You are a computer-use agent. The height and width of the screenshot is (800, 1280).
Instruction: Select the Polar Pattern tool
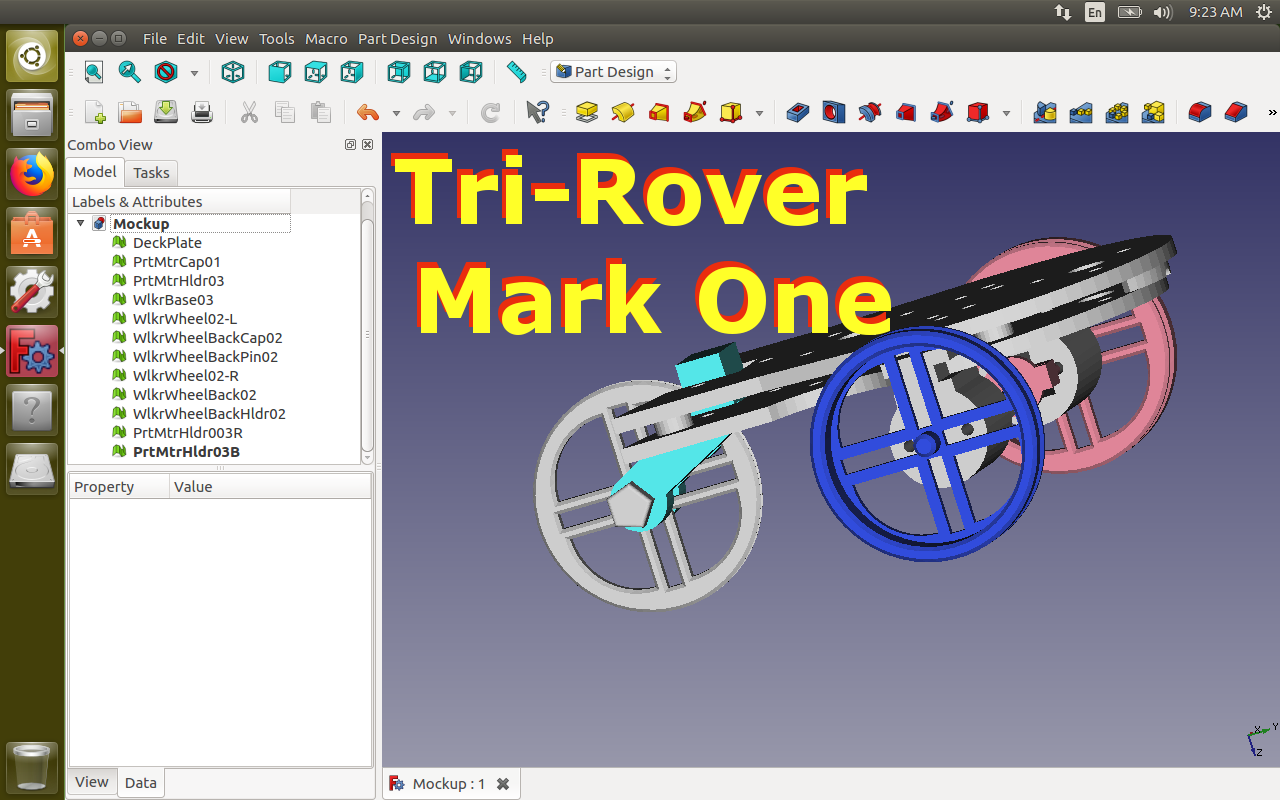1117,112
